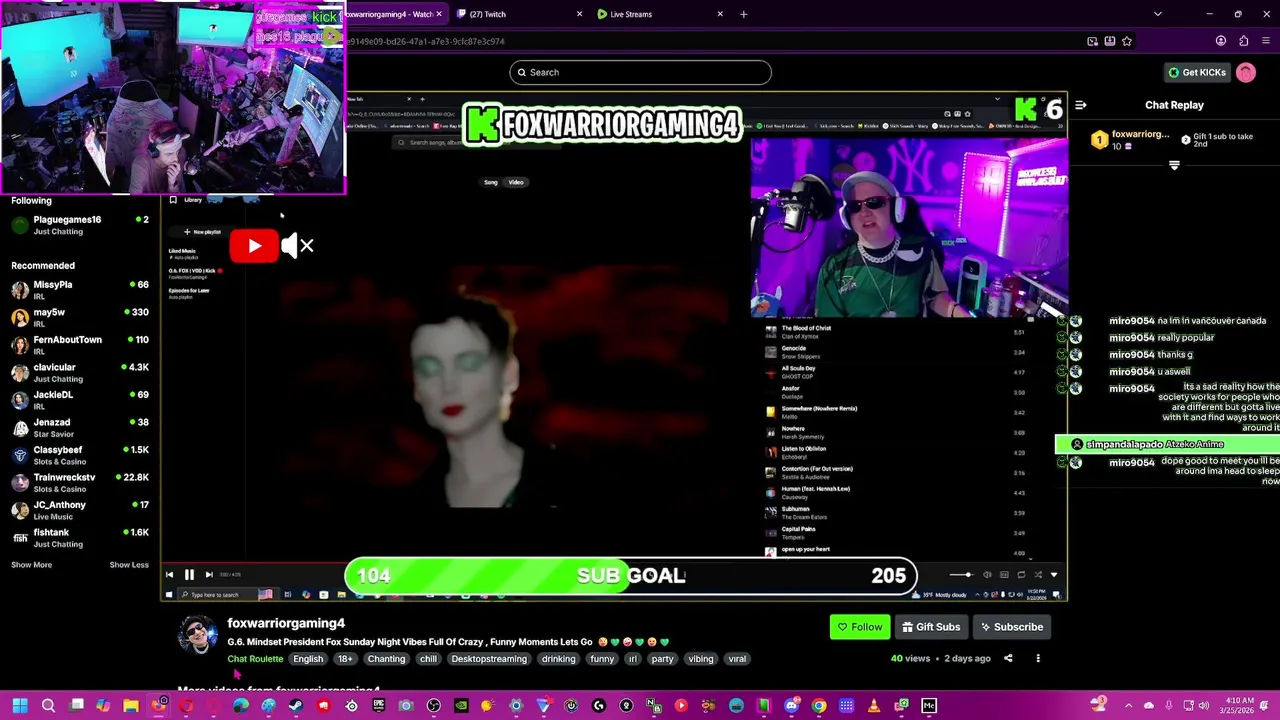1280x720 pixels.
Task: Open VLC media player from taskbar
Action: [x=874, y=706]
